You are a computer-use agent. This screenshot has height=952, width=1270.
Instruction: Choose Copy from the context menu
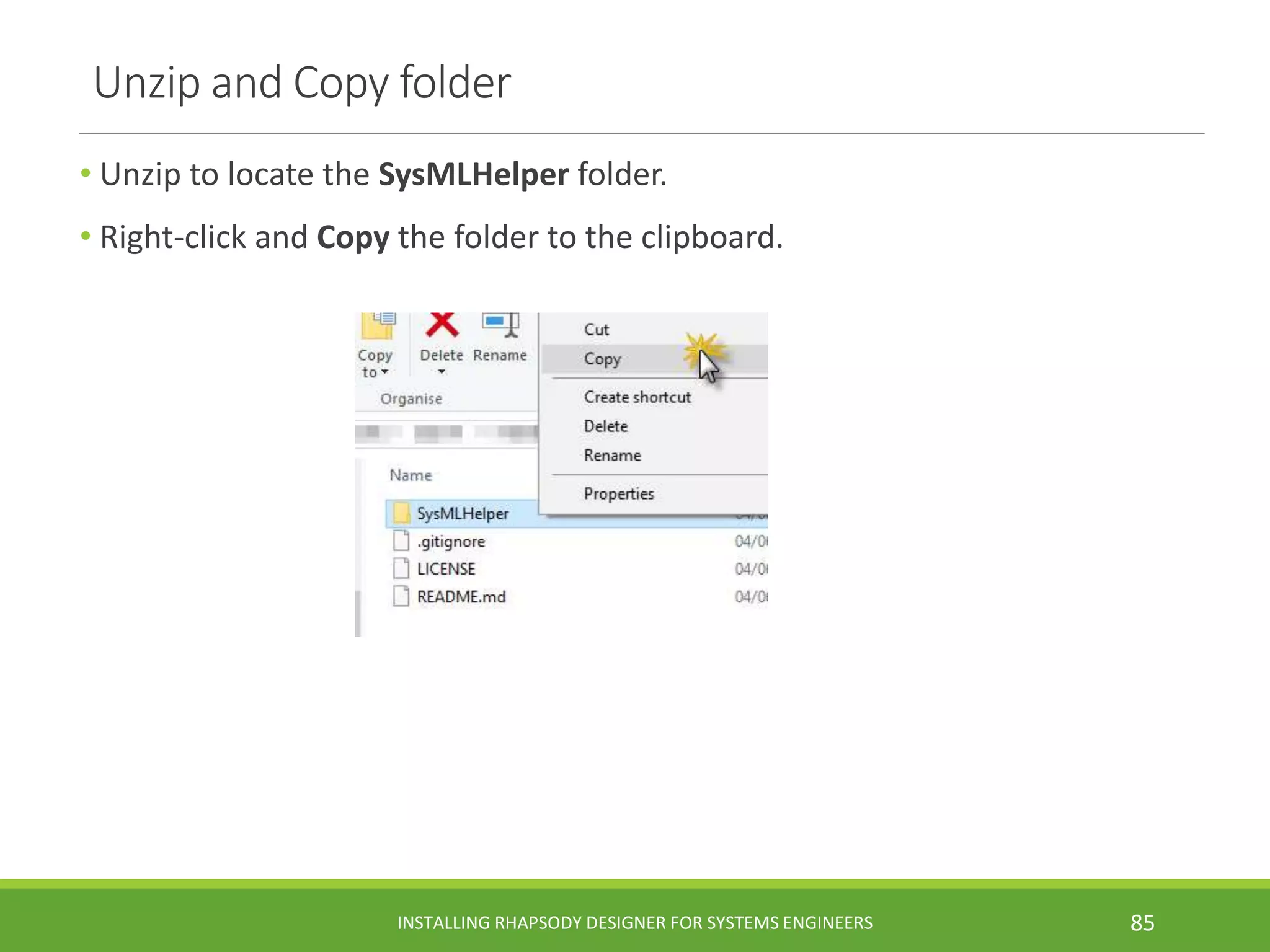tap(655, 359)
